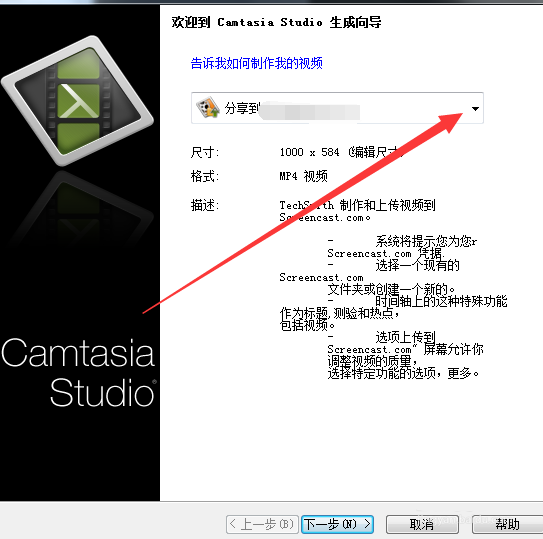543x539 pixels.
Task: Click the 格式: label
Action: tap(205, 176)
